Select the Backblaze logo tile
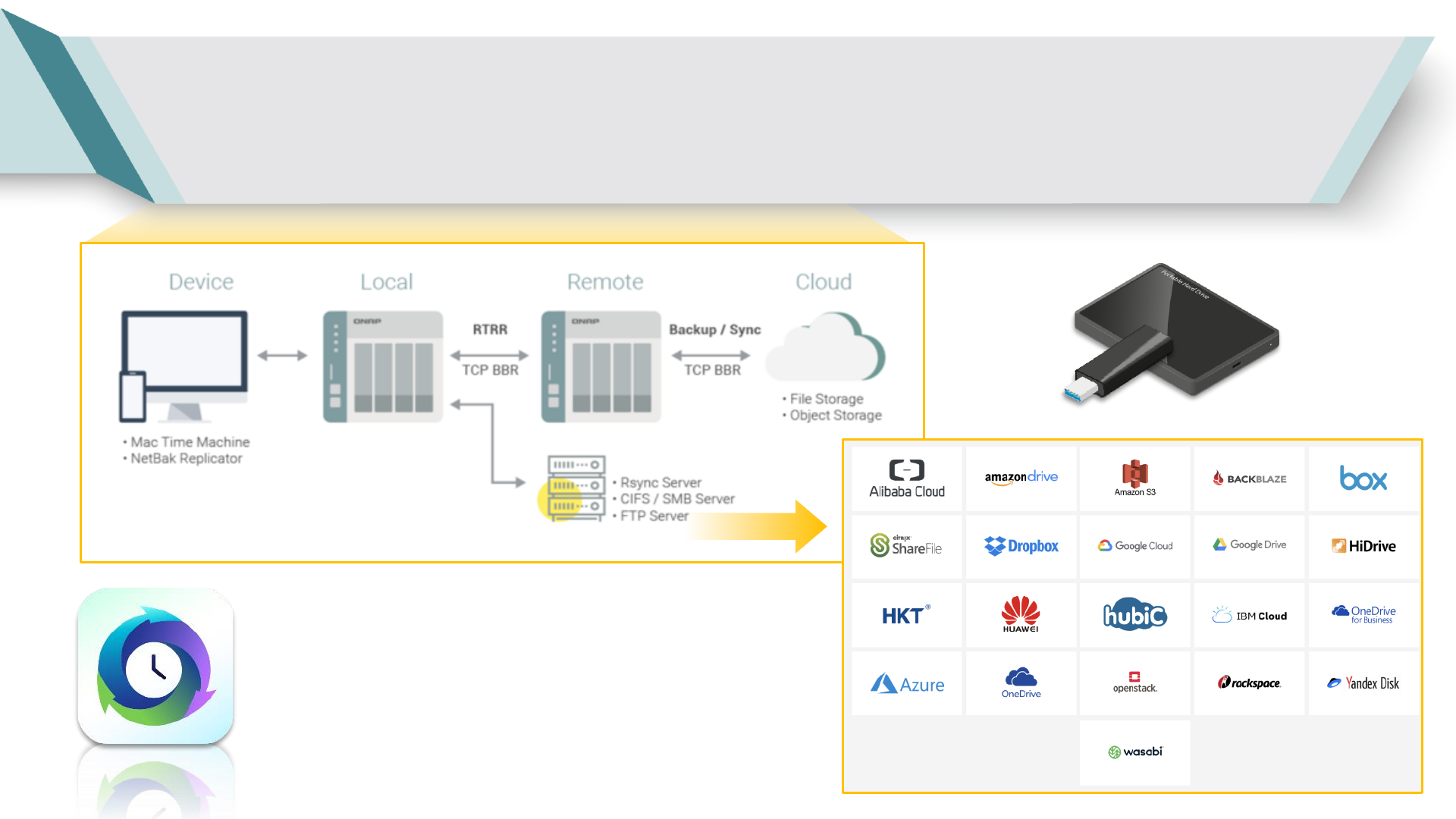Image resolution: width=1456 pixels, height=819 pixels. coord(1249,479)
